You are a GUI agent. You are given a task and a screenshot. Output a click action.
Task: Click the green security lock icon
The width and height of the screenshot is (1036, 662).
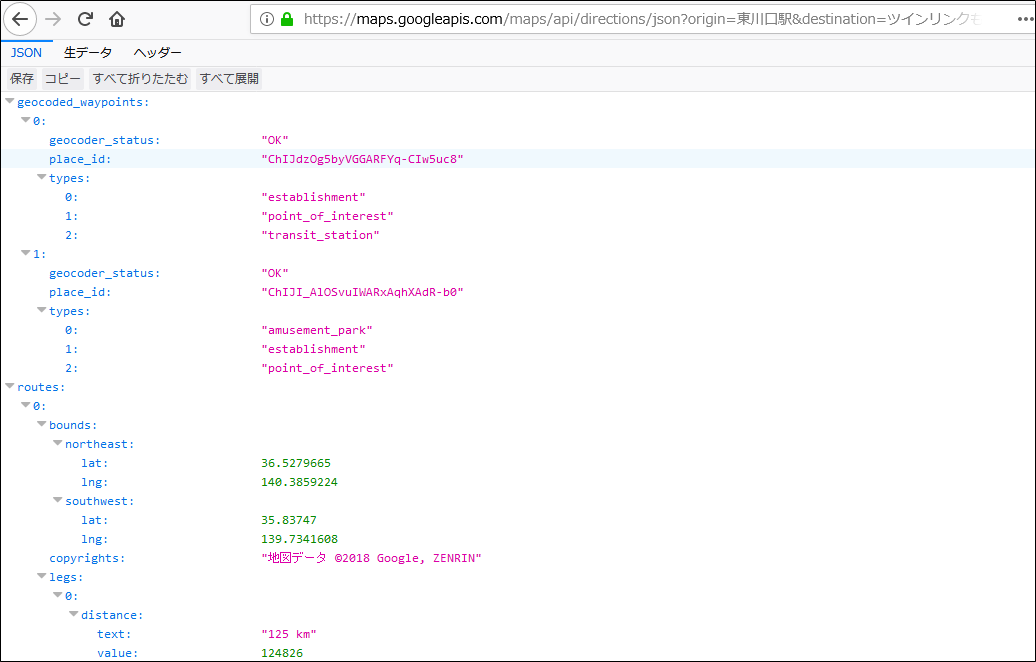[286, 18]
